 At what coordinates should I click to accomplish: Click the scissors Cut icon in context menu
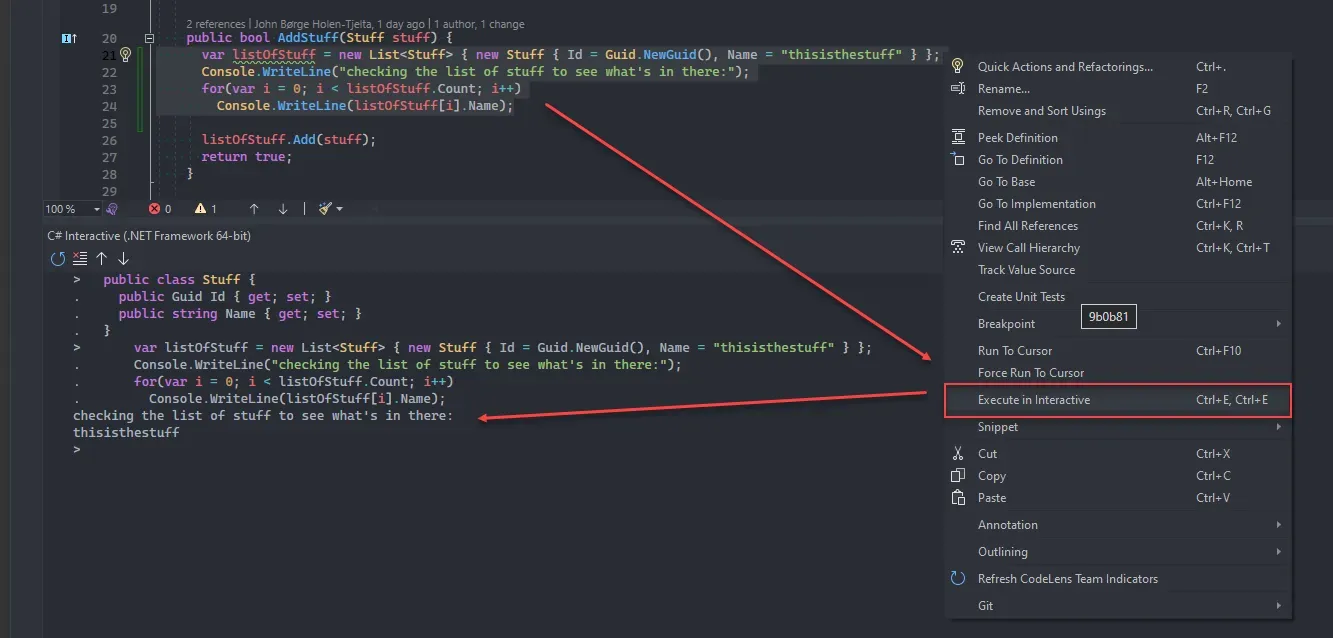pyautogui.click(x=957, y=453)
